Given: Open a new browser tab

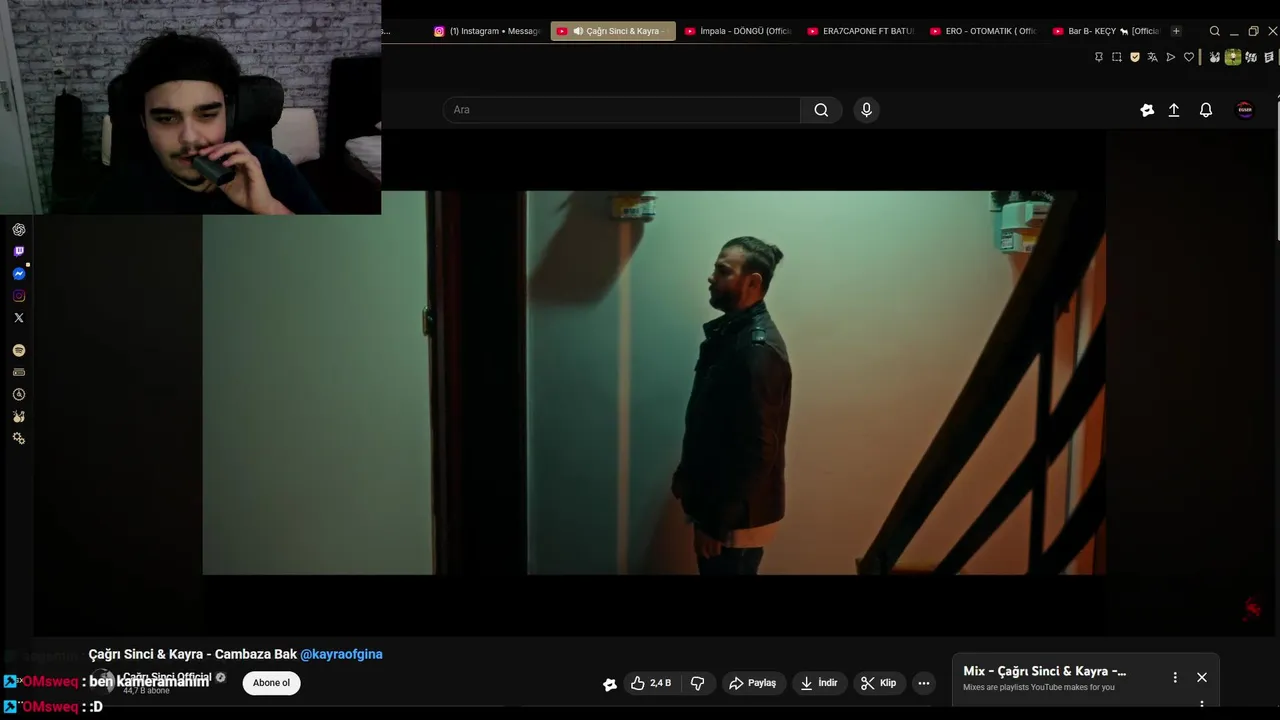Looking at the screenshot, I should (1176, 31).
